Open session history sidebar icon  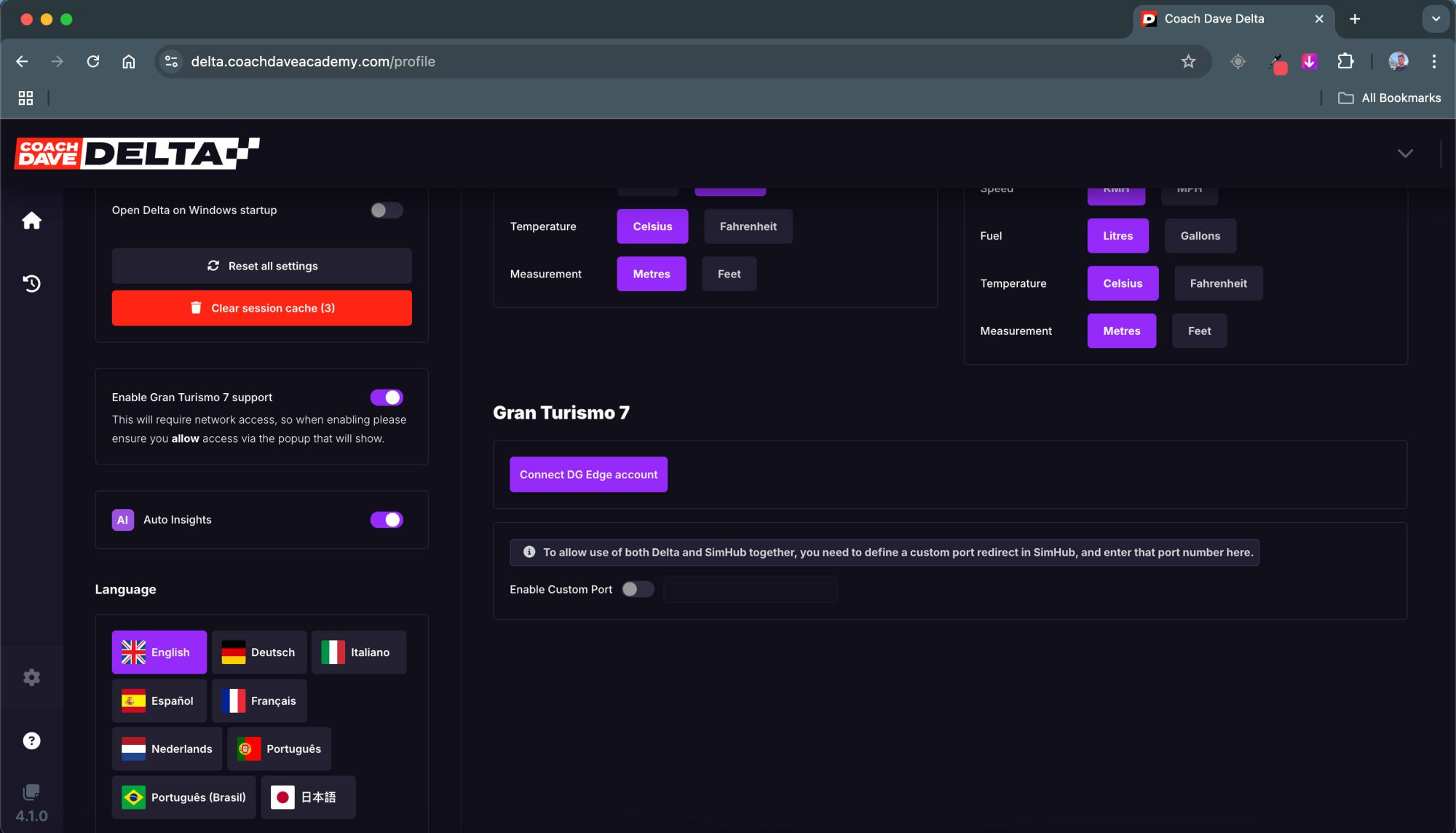point(31,283)
